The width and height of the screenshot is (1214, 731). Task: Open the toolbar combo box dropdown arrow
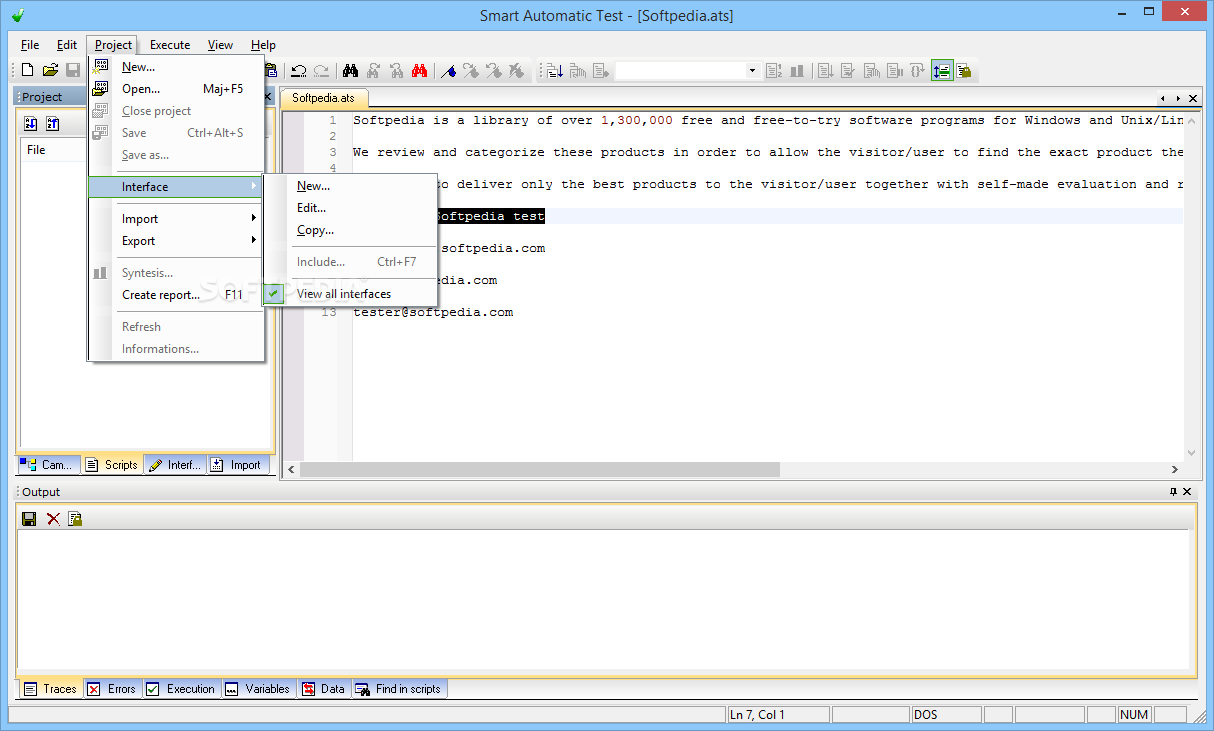pyautogui.click(x=752, y=70)
